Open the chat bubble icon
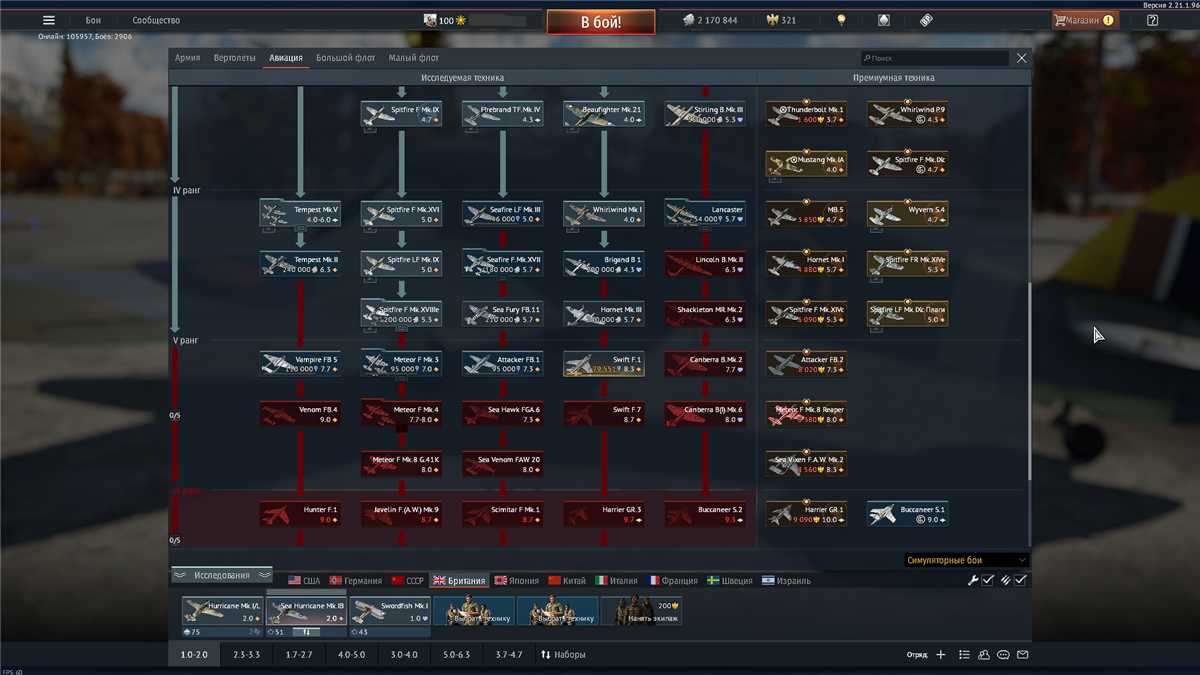 pyautogui.click(x=1004, y=655)
